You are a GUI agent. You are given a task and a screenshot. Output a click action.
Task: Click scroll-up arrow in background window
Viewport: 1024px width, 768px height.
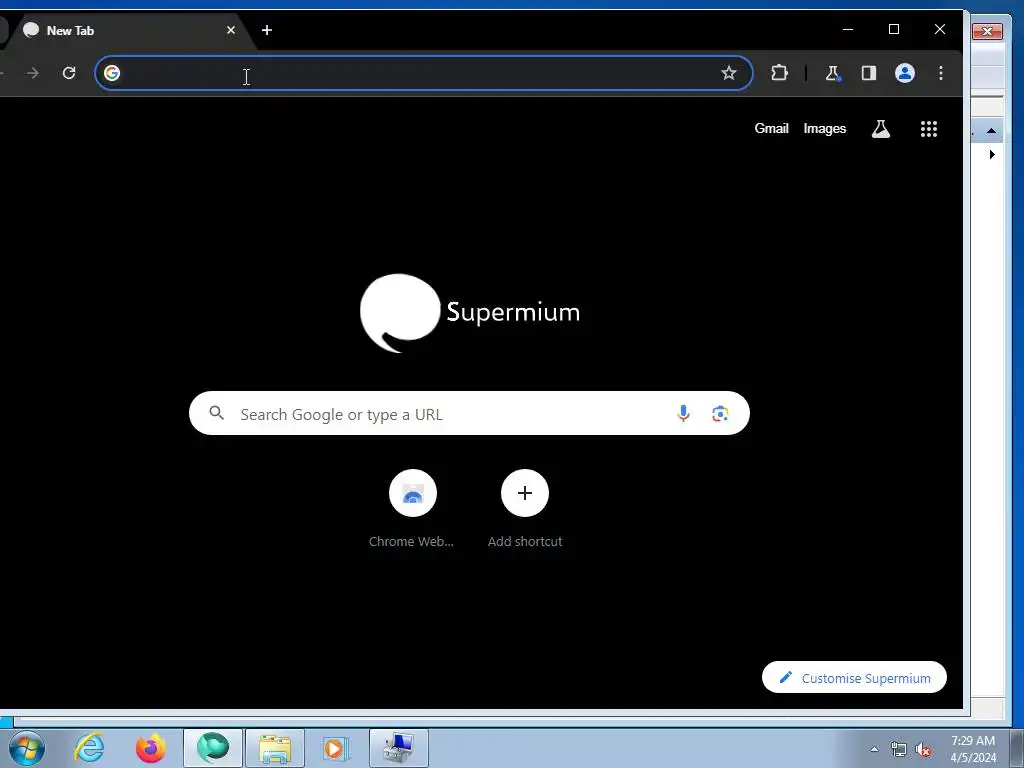[x=991, y=131]
